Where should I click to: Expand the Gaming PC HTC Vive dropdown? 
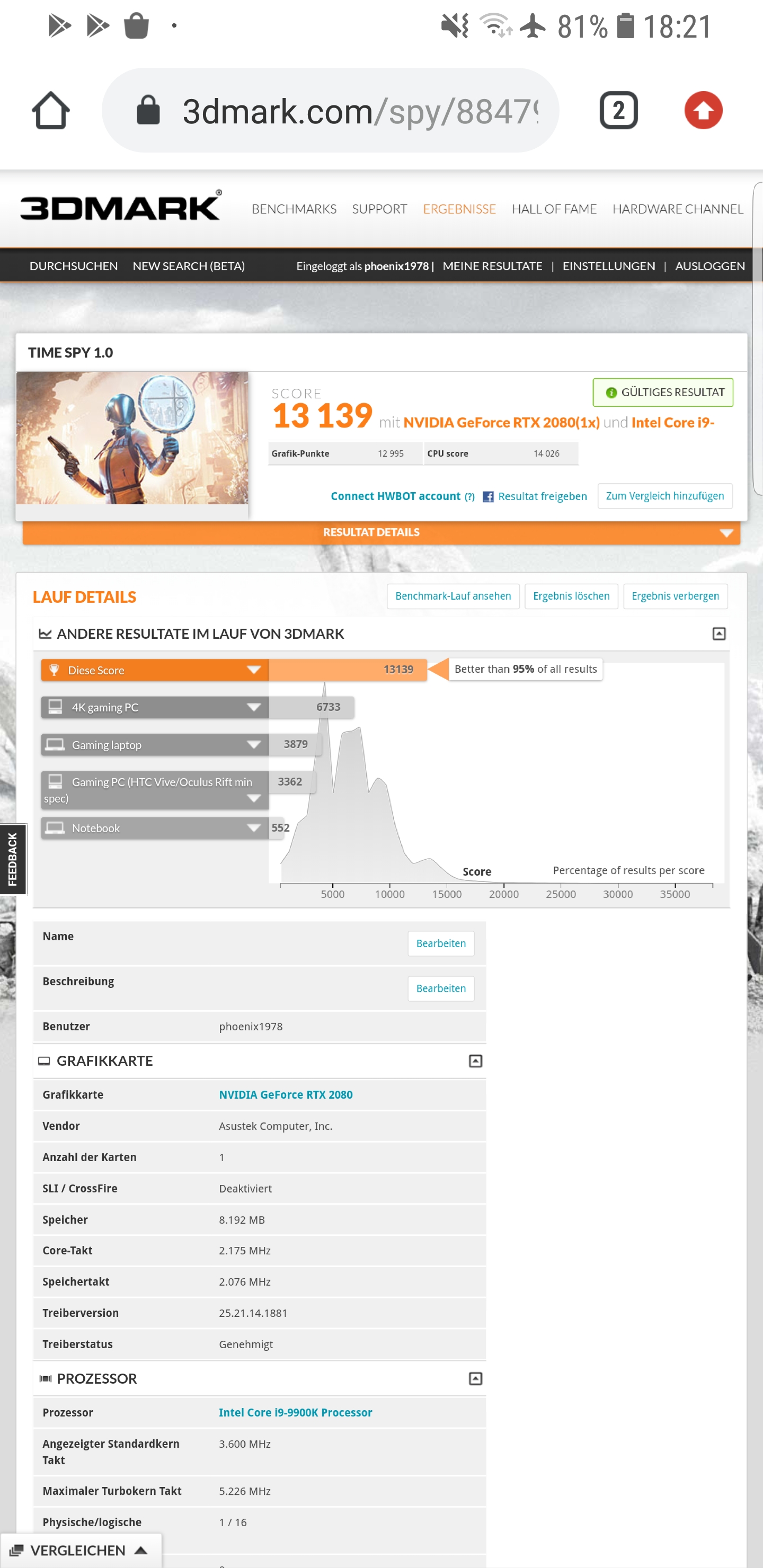pos(254,798)
